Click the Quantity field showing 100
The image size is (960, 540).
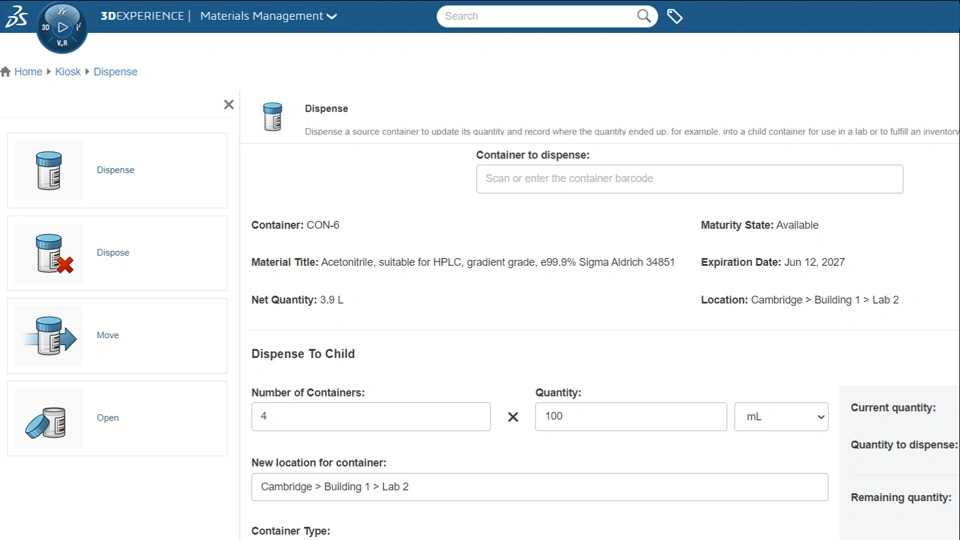coord(631,416)
